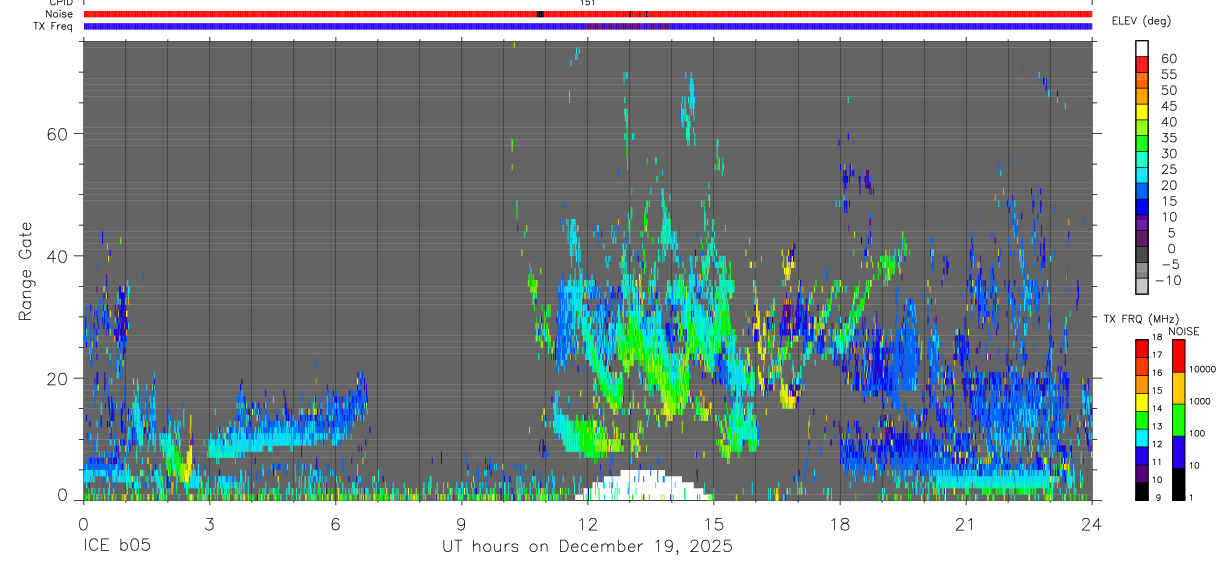Click the red Noise strip above the plot

click(x=587, y=14)
